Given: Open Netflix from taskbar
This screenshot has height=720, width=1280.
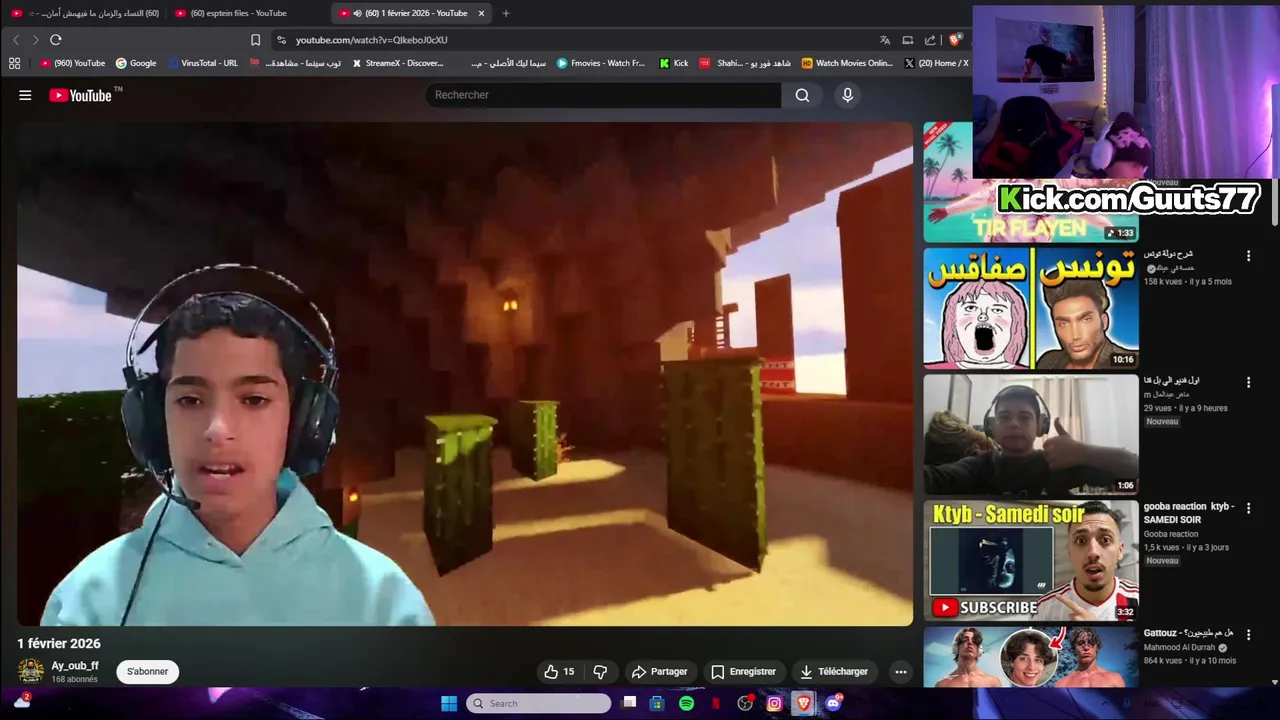Looking at the screenshot, I should pyautogui.click(x=716, y=703).
